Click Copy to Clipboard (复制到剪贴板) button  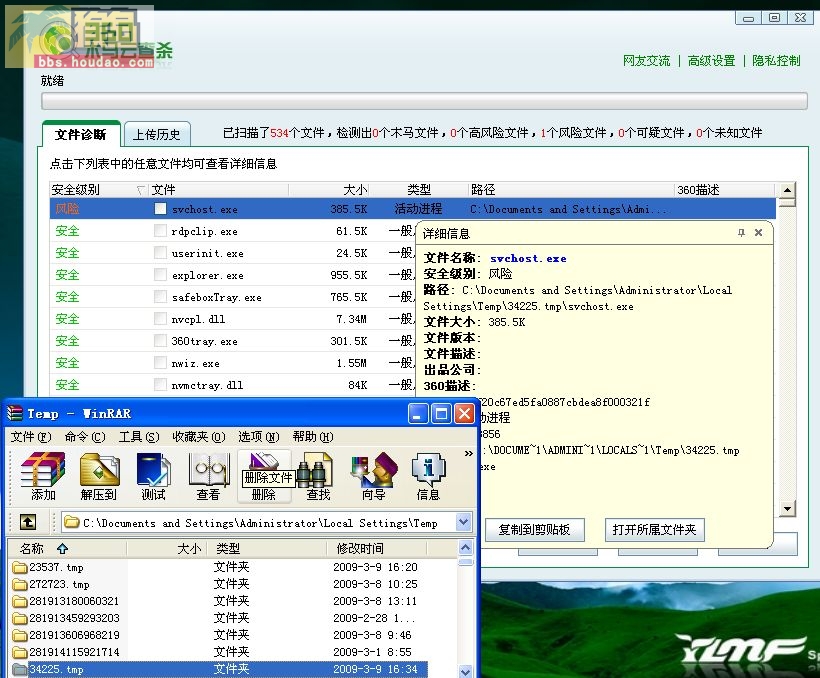(x=534, y=529)
